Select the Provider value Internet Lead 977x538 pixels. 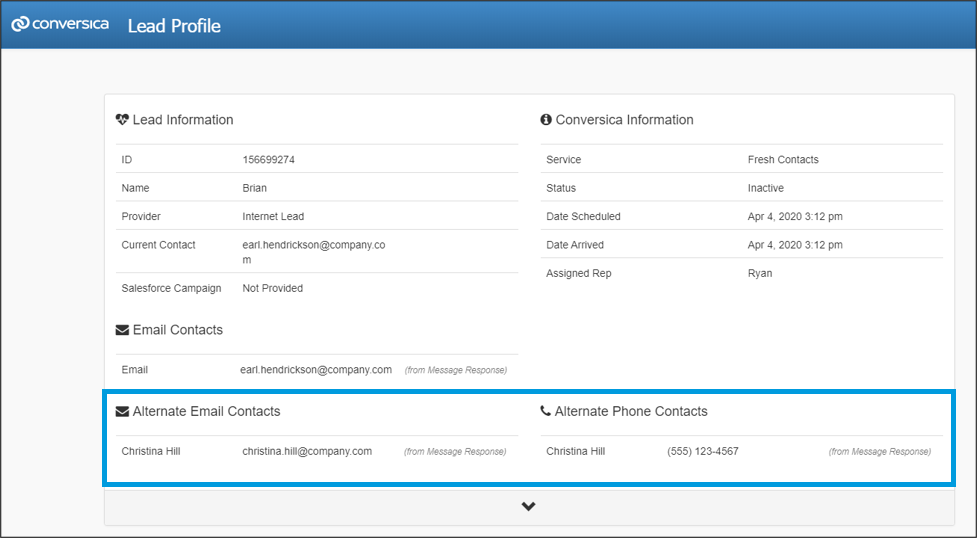273,216
